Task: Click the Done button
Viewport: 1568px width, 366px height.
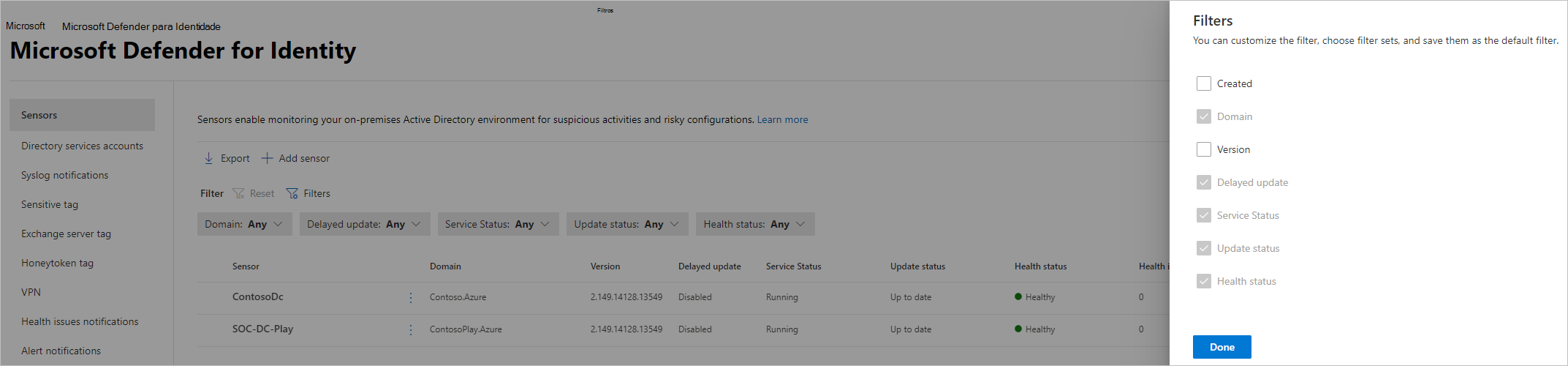Action: (x=1222, y=347)
